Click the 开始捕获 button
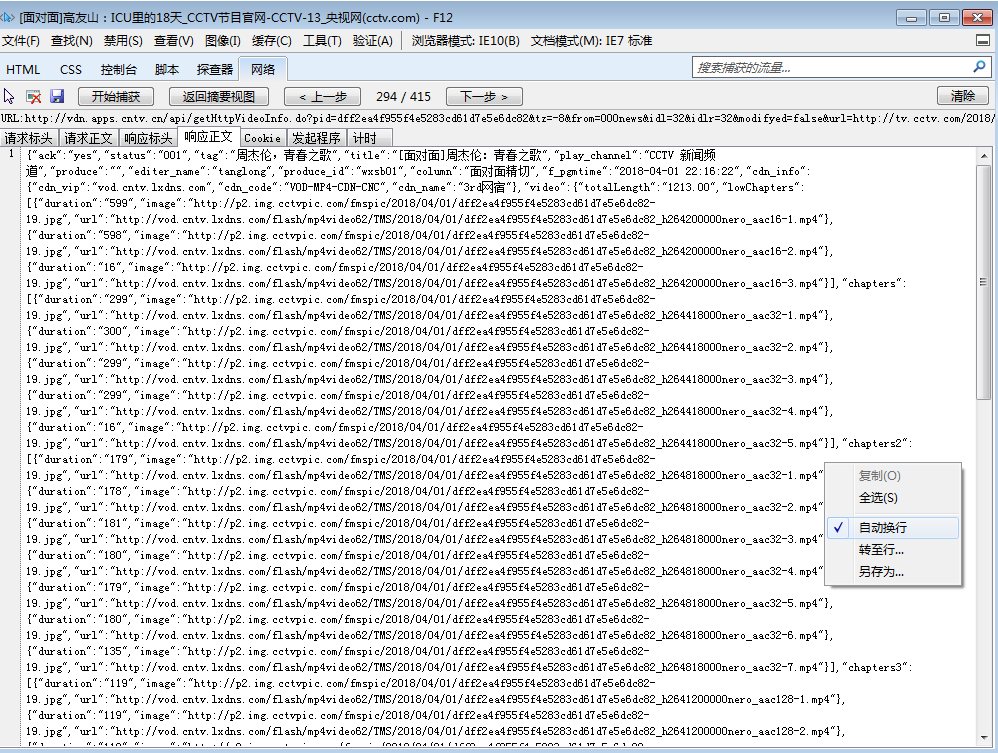The image size is (998, 753). (116, 96)
